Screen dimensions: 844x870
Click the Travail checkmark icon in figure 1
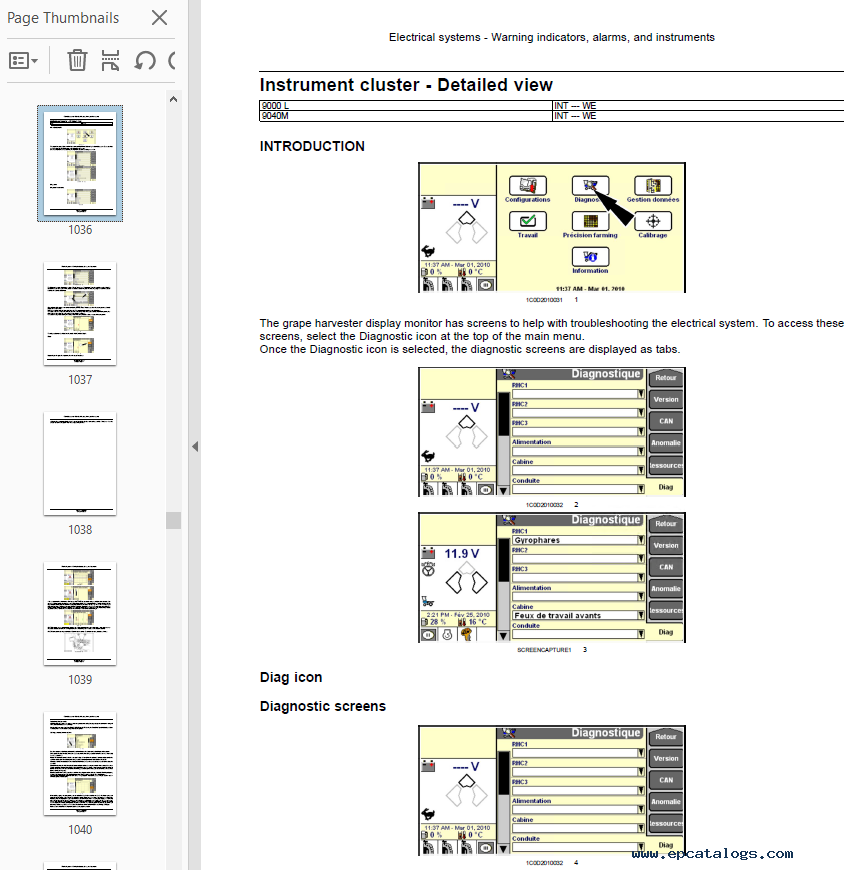click(528, 221)
